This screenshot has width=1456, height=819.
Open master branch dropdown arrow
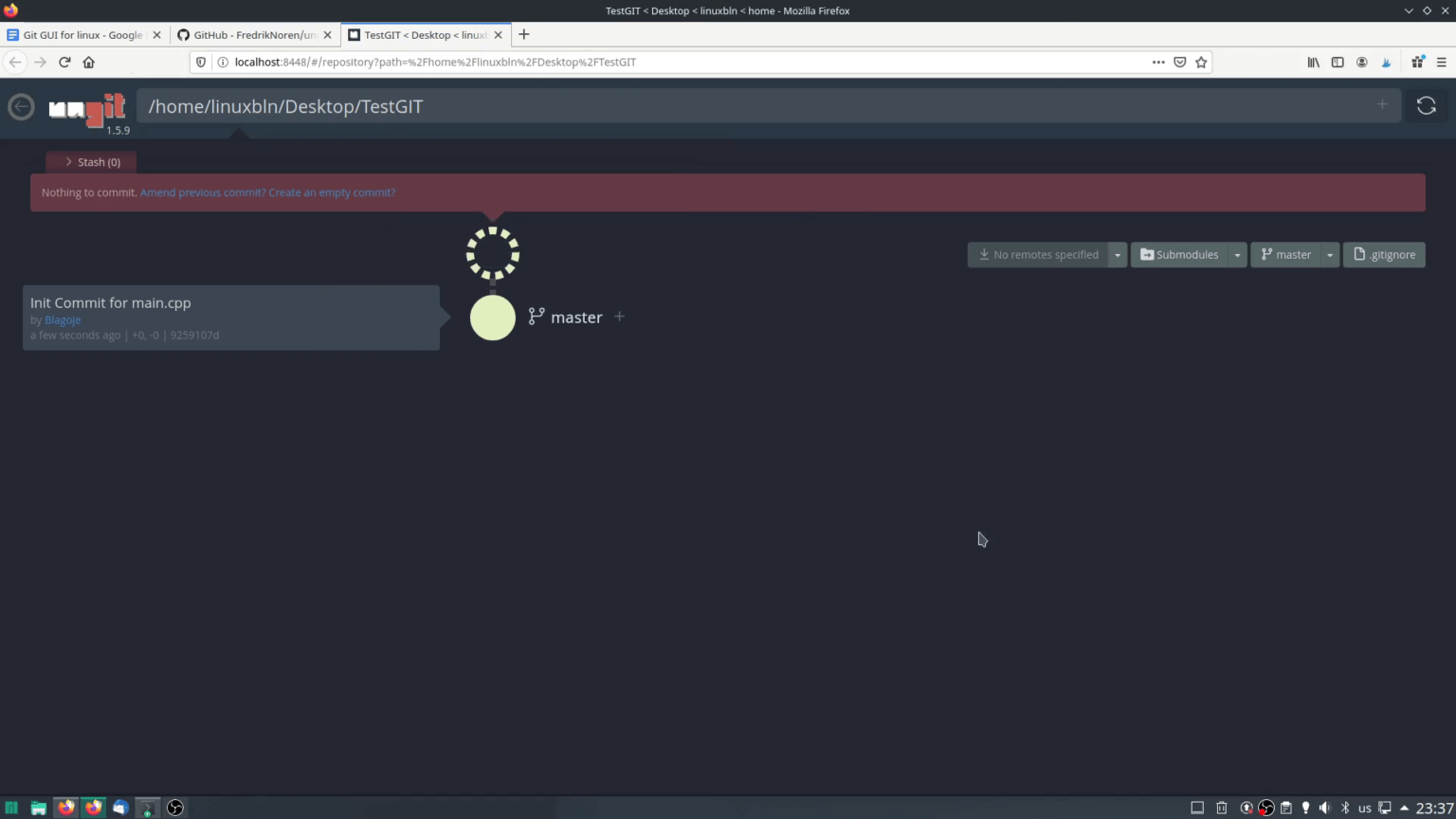click(x=1330, y=255)
